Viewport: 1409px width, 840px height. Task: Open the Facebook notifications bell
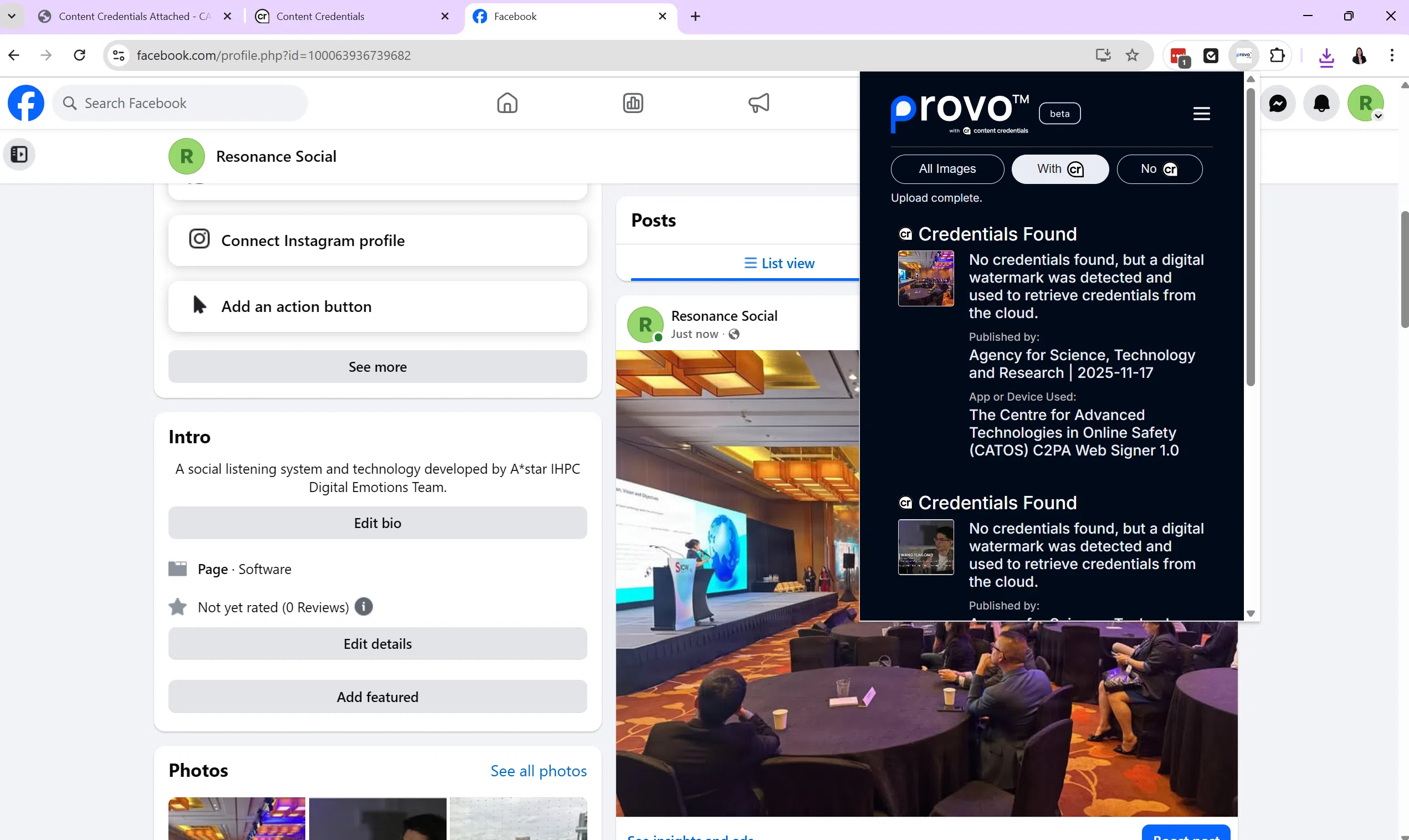1321,103
